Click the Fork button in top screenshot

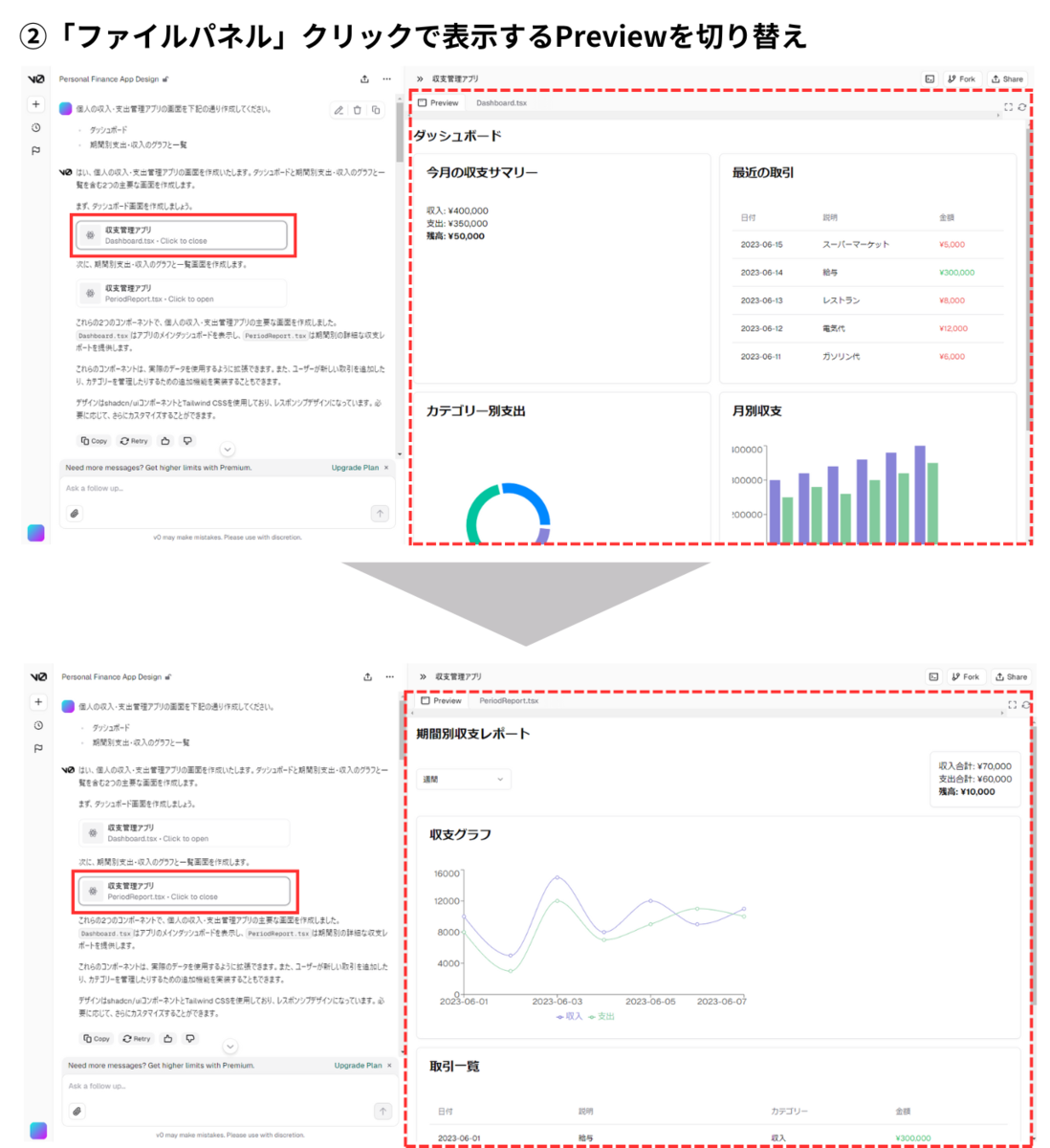[962, 79]
